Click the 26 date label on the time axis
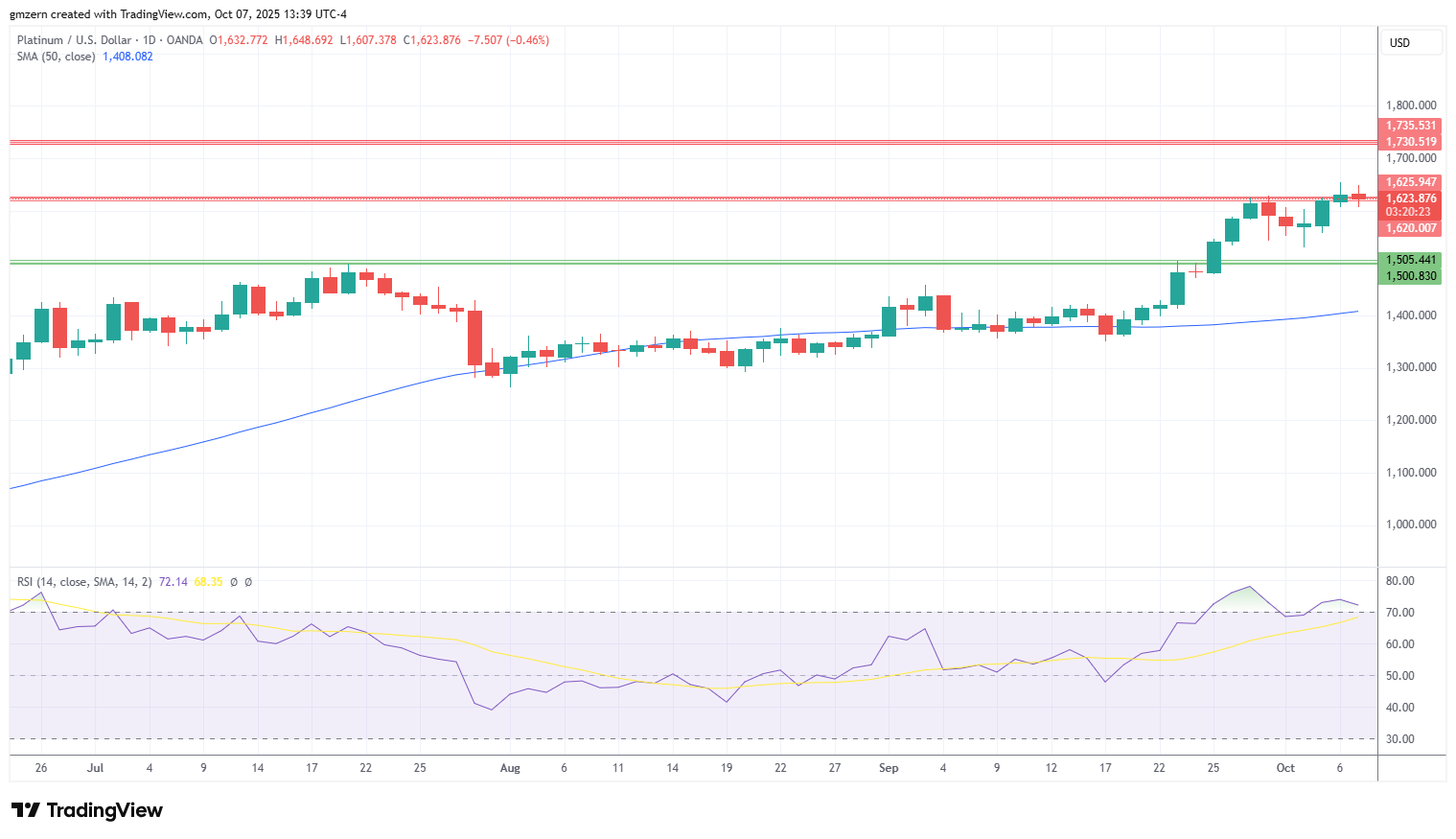1456x839 pixels. pyautogui.click(x=40, y=768)
